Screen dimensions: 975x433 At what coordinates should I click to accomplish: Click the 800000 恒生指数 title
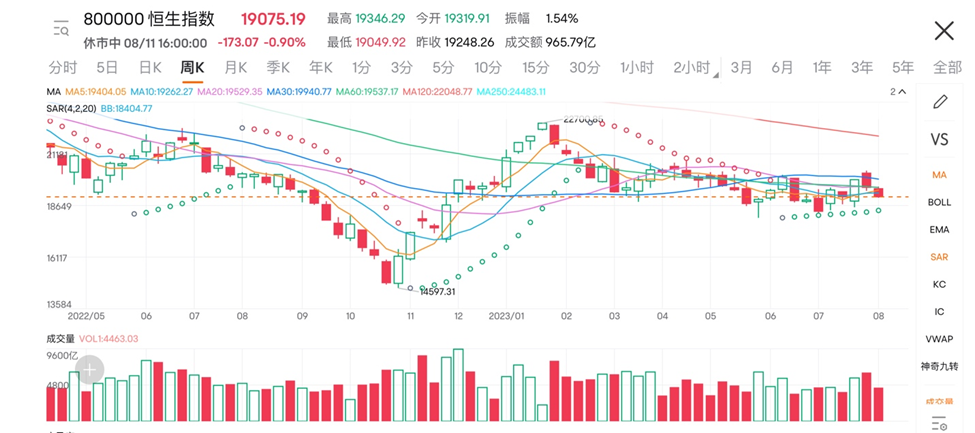pos(149,19)
